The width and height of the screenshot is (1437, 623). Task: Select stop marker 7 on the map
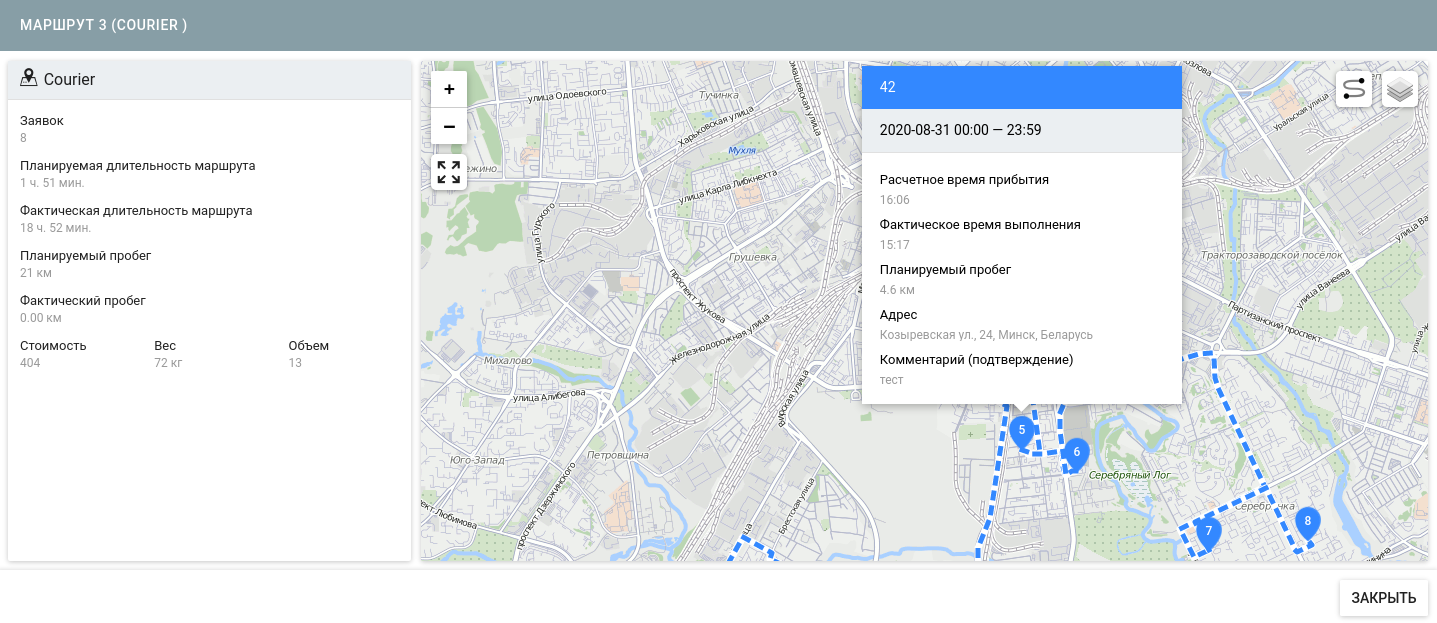[x=1208, y=532]
